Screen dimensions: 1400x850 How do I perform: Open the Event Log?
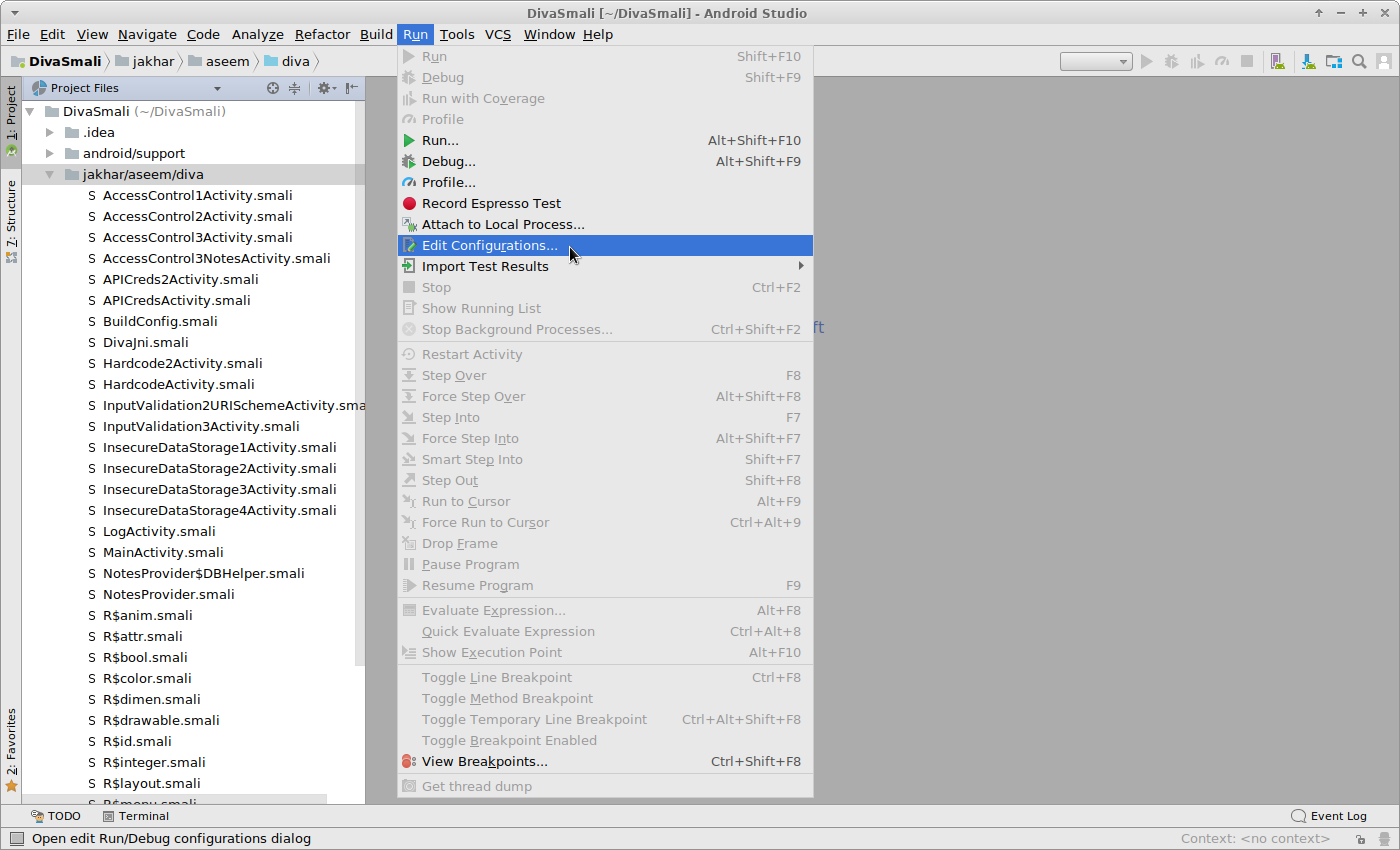click(1329, 816)
